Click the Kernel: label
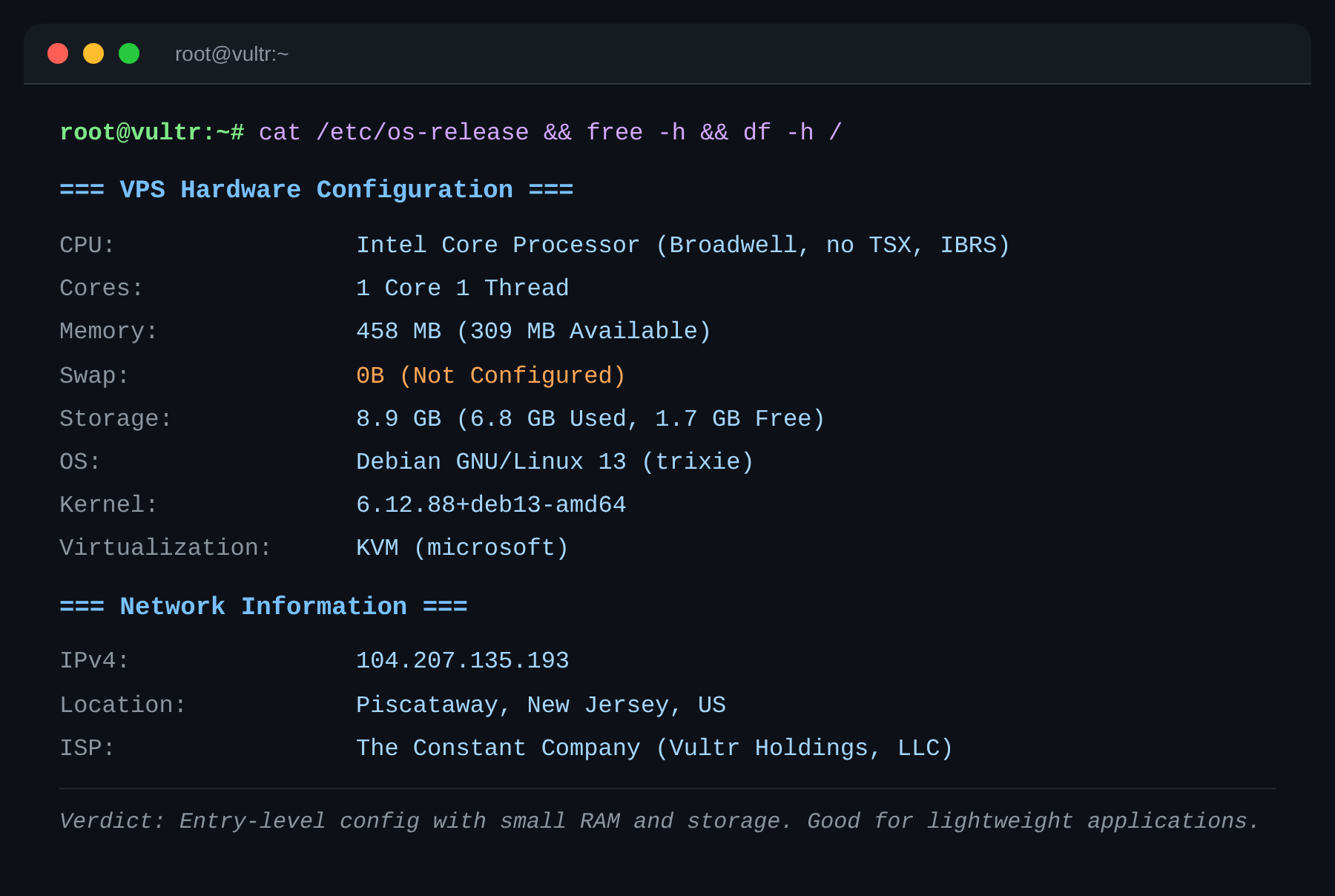The height and width of the screenshot is (896, 1335). [108, 504]
